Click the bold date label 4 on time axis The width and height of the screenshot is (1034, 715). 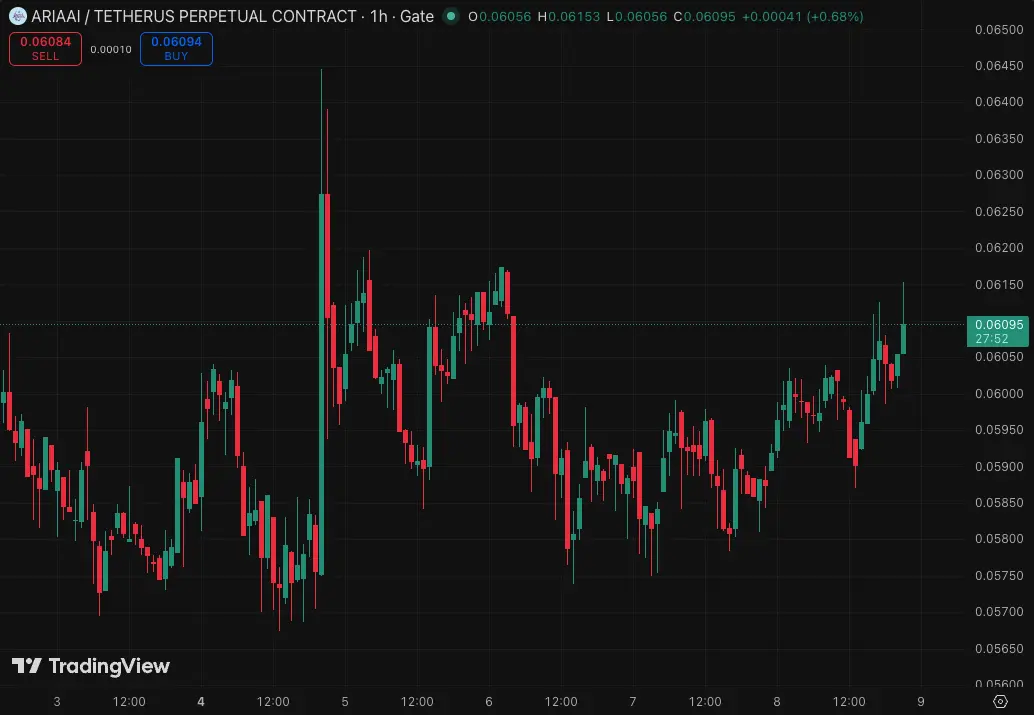(200, 702)
